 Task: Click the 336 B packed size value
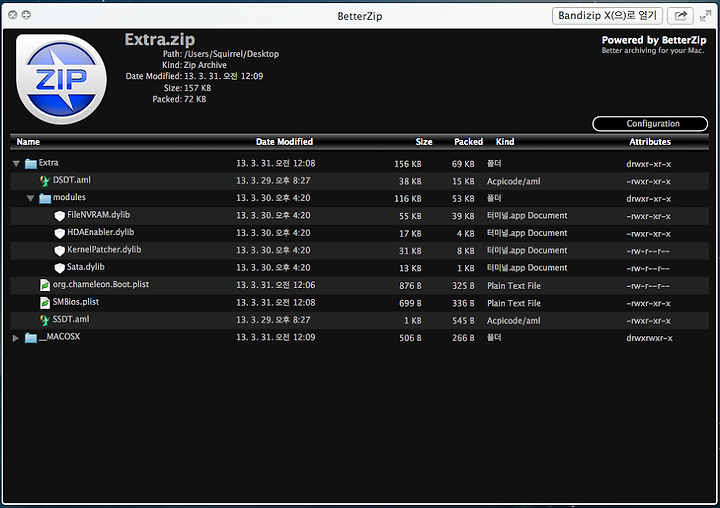(463, 304)
